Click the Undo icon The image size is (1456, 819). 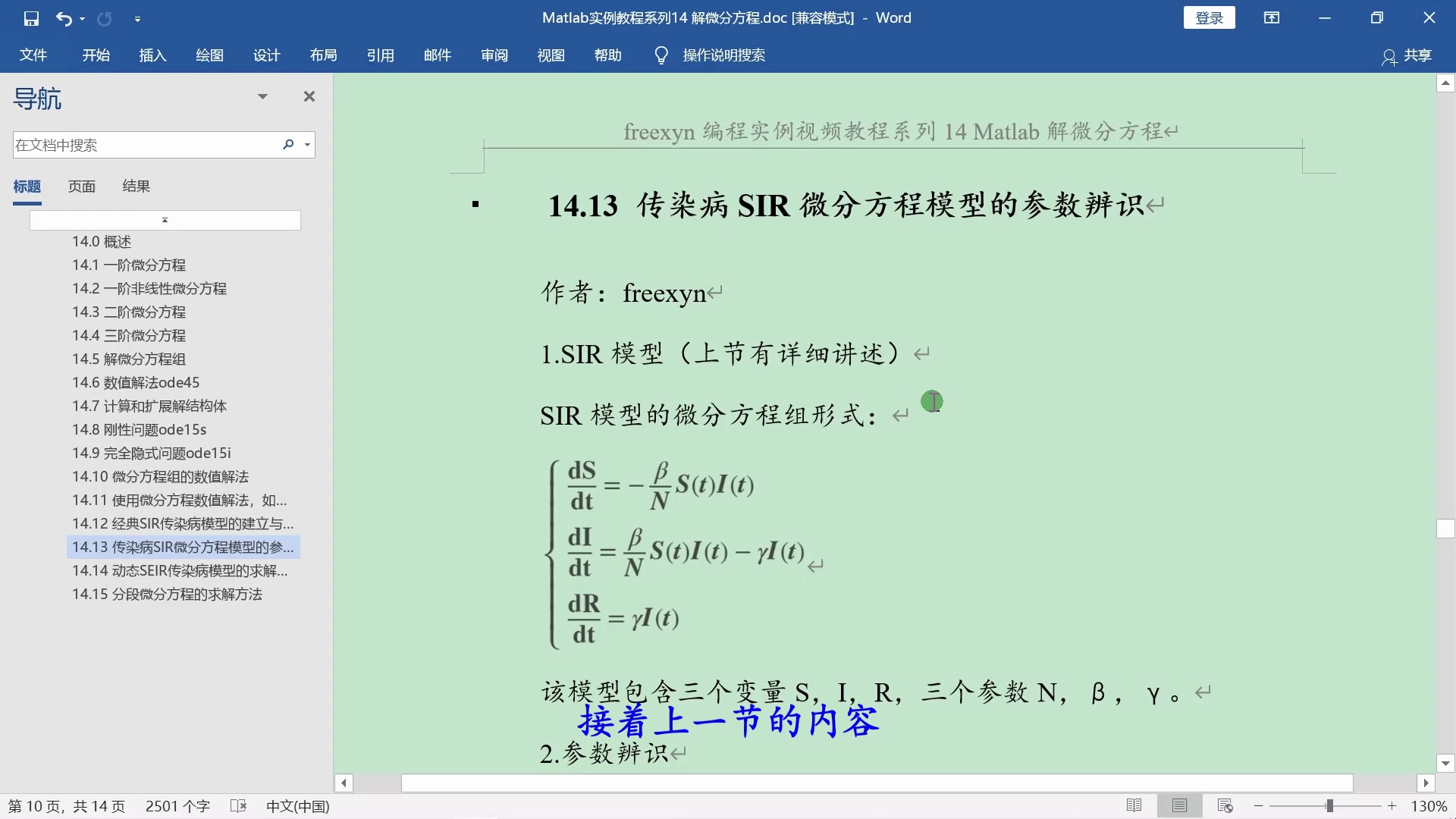tap(64, 18)
